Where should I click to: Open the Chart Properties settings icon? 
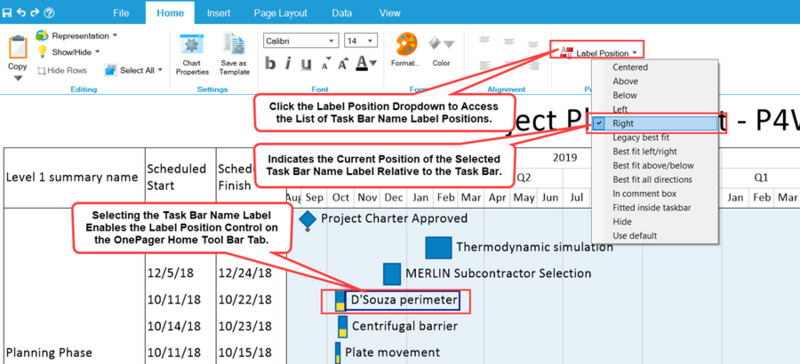pos(192,44)
